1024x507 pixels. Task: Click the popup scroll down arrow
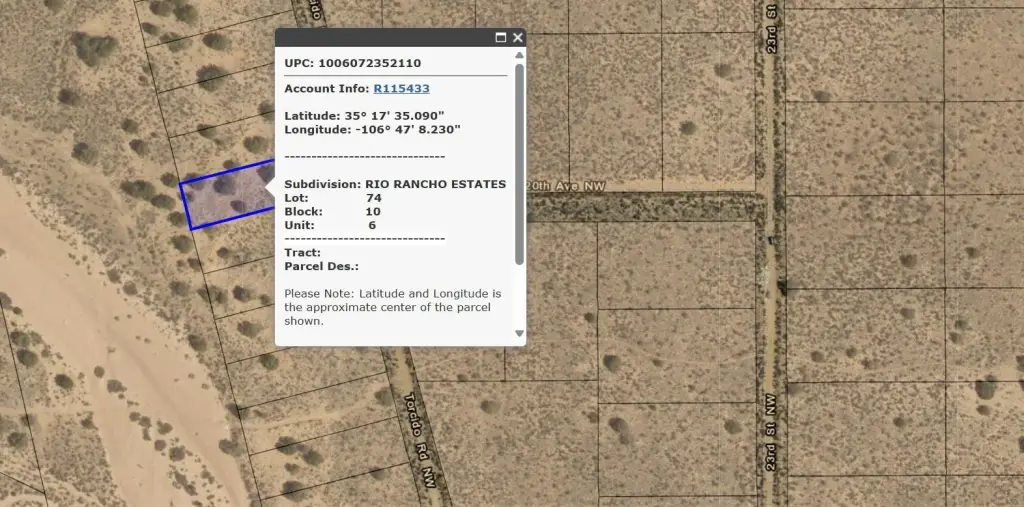tap(519, 333)
